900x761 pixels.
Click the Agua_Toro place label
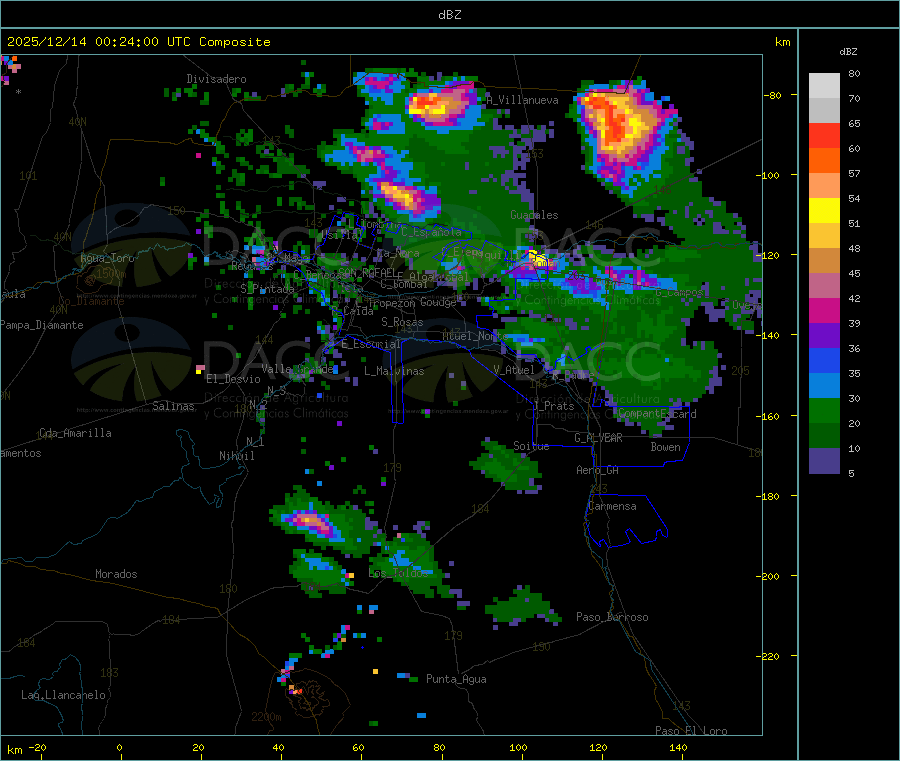click(107, 258)
